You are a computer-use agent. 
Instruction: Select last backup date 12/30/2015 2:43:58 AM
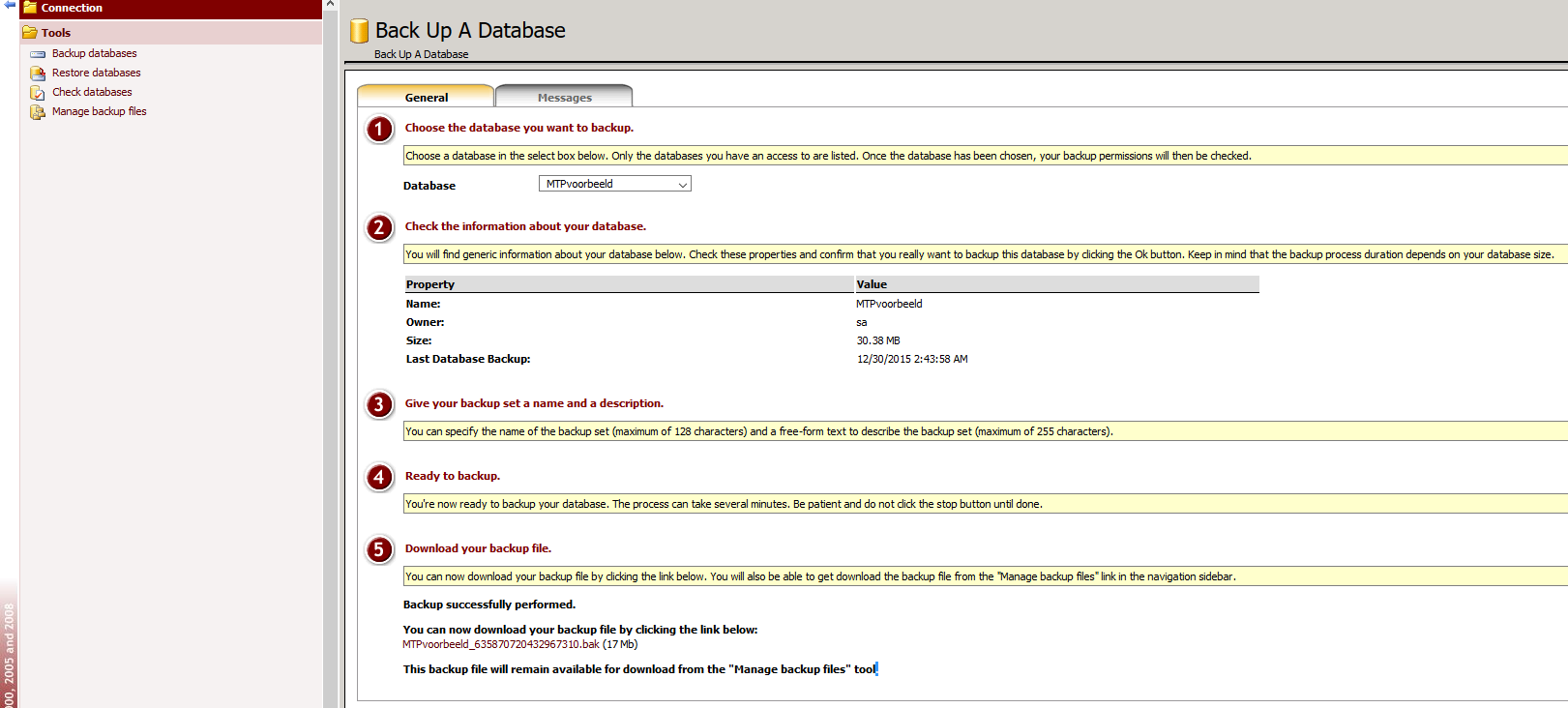(x=912, y=359)
